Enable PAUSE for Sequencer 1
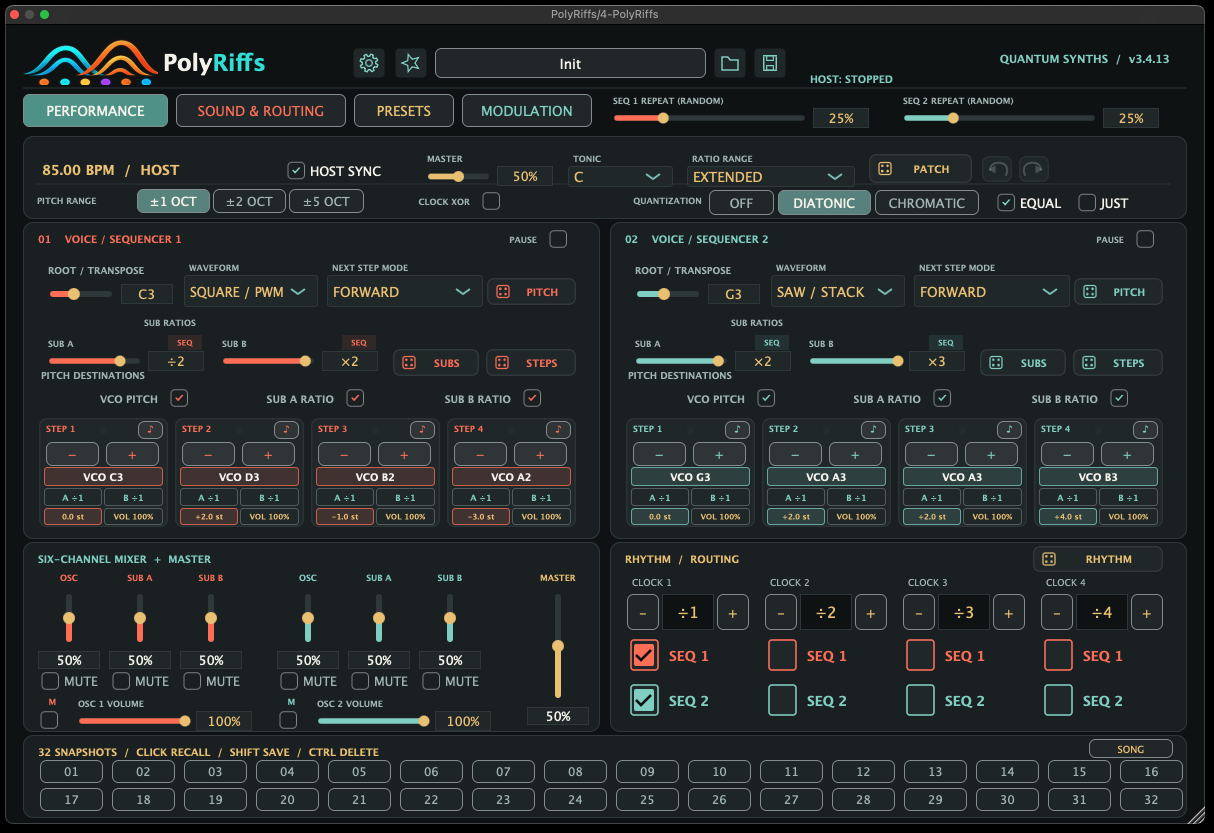 [558, 239]
